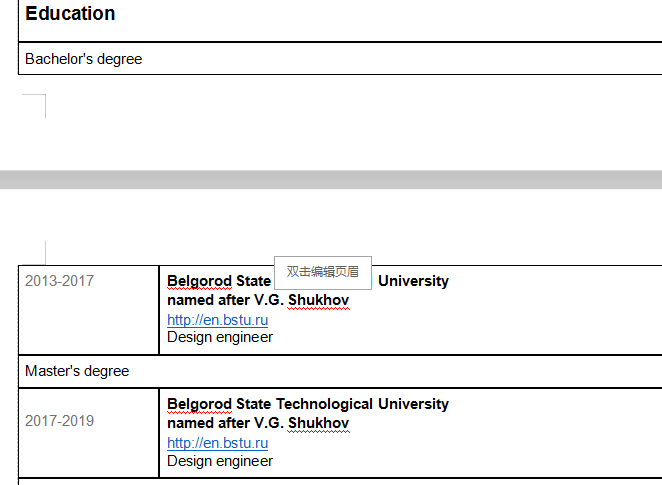Click the 2013-2017 date cell
This screenshot has width=662, height=485.
(60, 281)
